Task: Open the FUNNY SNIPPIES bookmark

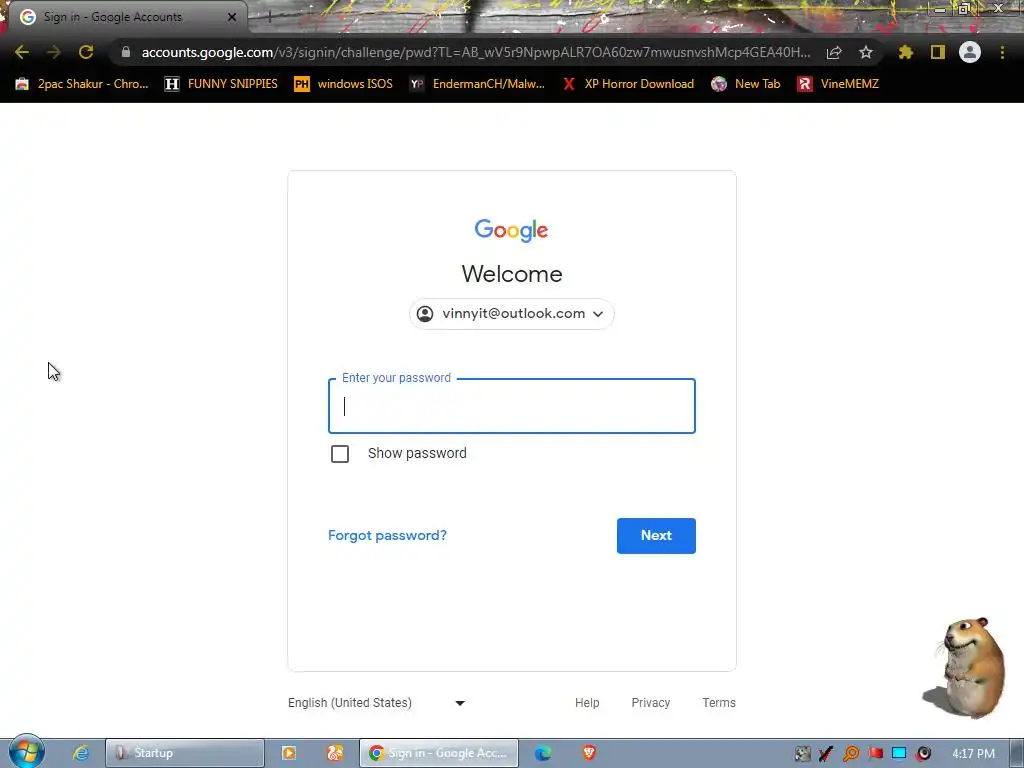Action: point(221,84)
